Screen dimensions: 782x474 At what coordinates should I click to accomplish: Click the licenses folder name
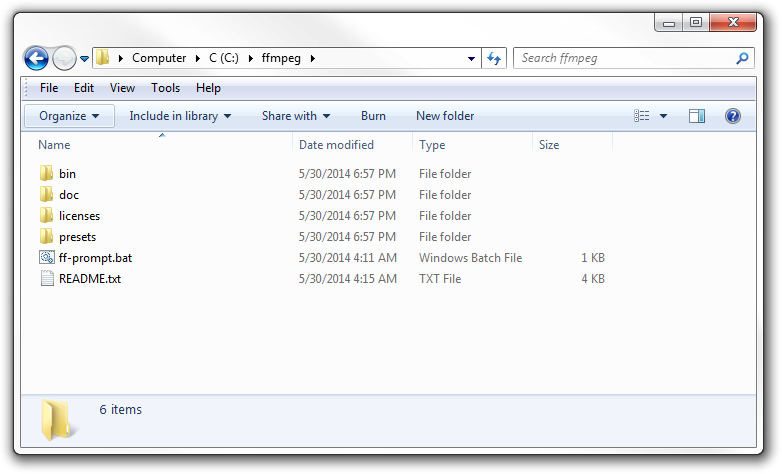tap(79, 216)
